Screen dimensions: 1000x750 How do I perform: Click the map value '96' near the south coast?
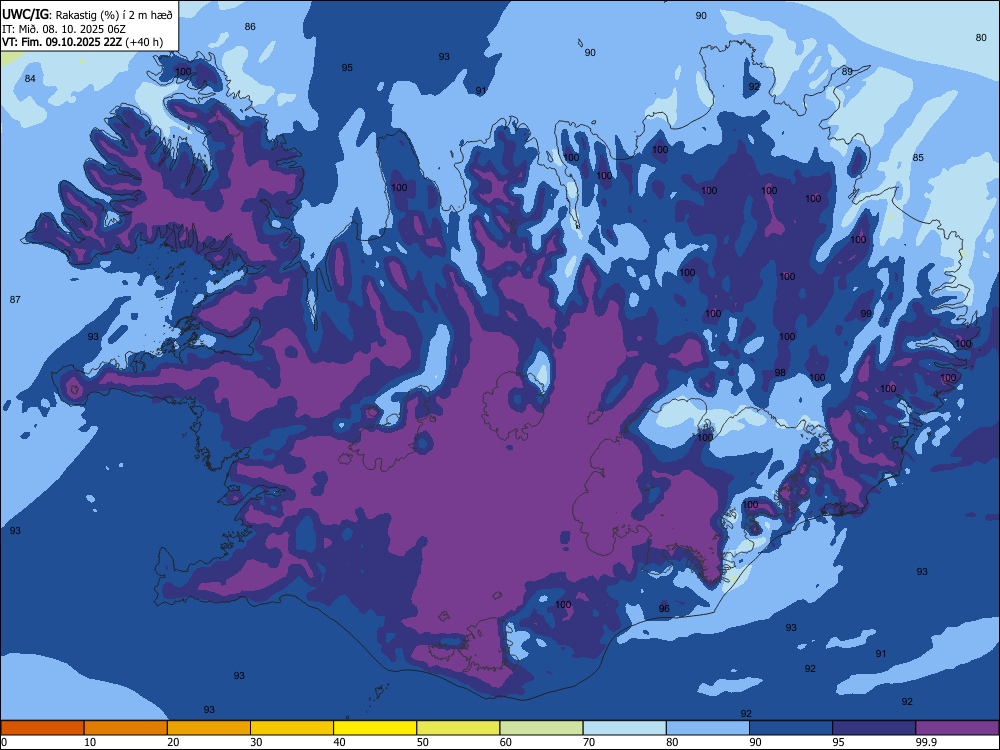(664, 608)
